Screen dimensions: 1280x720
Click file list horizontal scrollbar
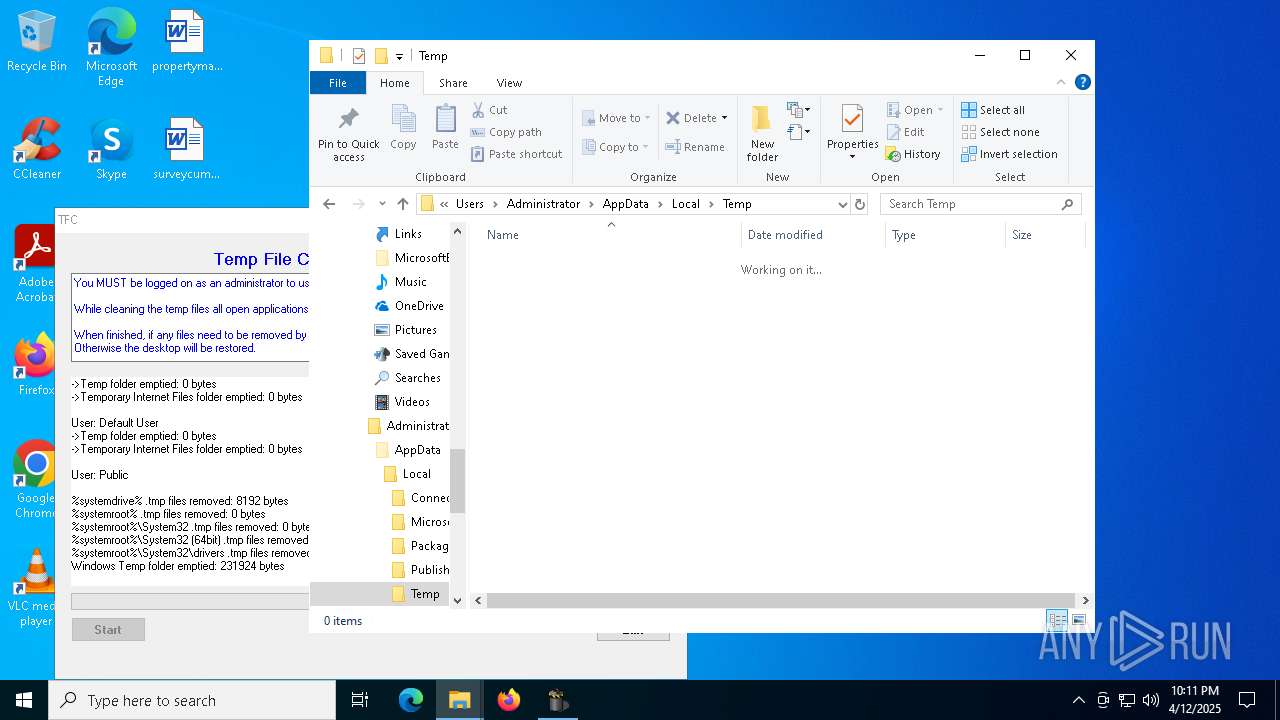[781, 600]
